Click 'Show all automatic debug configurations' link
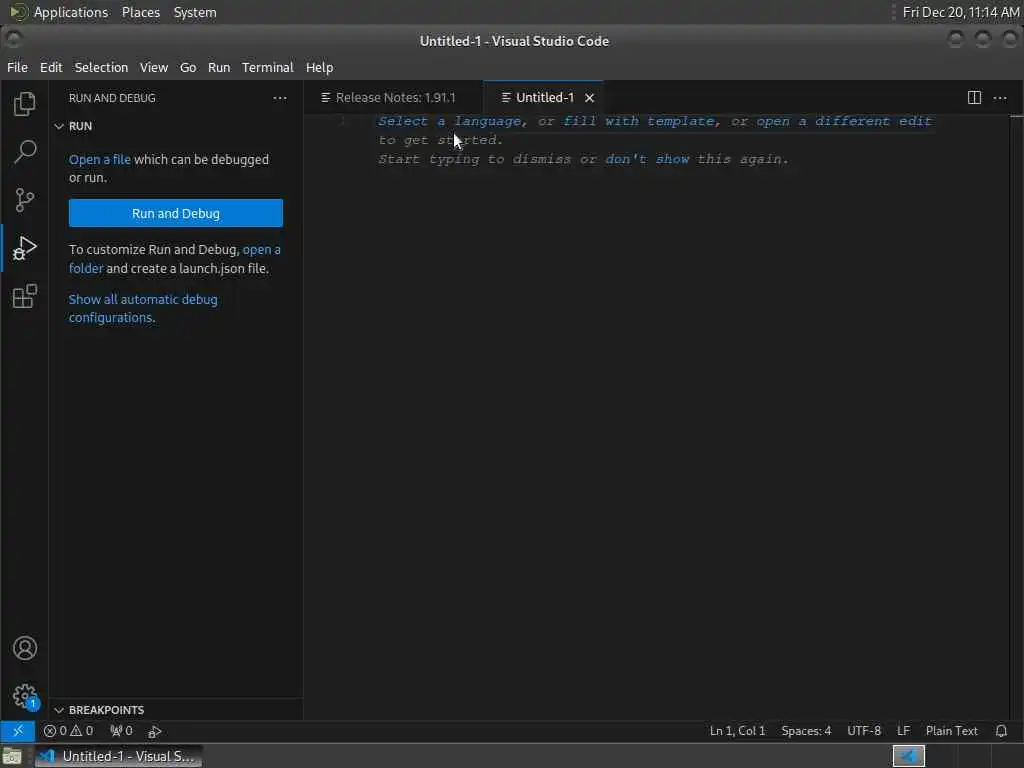This screenshot has height=768, width=1024. (x=143, y=308)
